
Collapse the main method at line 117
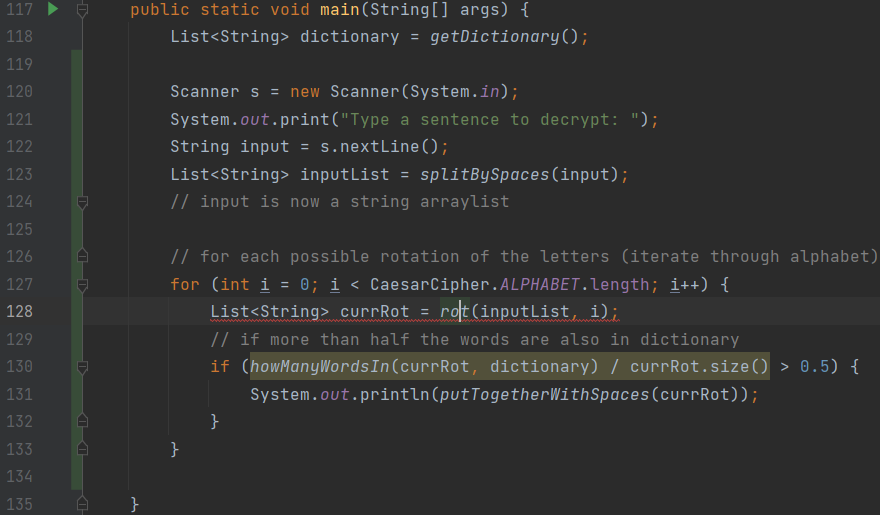82,10
